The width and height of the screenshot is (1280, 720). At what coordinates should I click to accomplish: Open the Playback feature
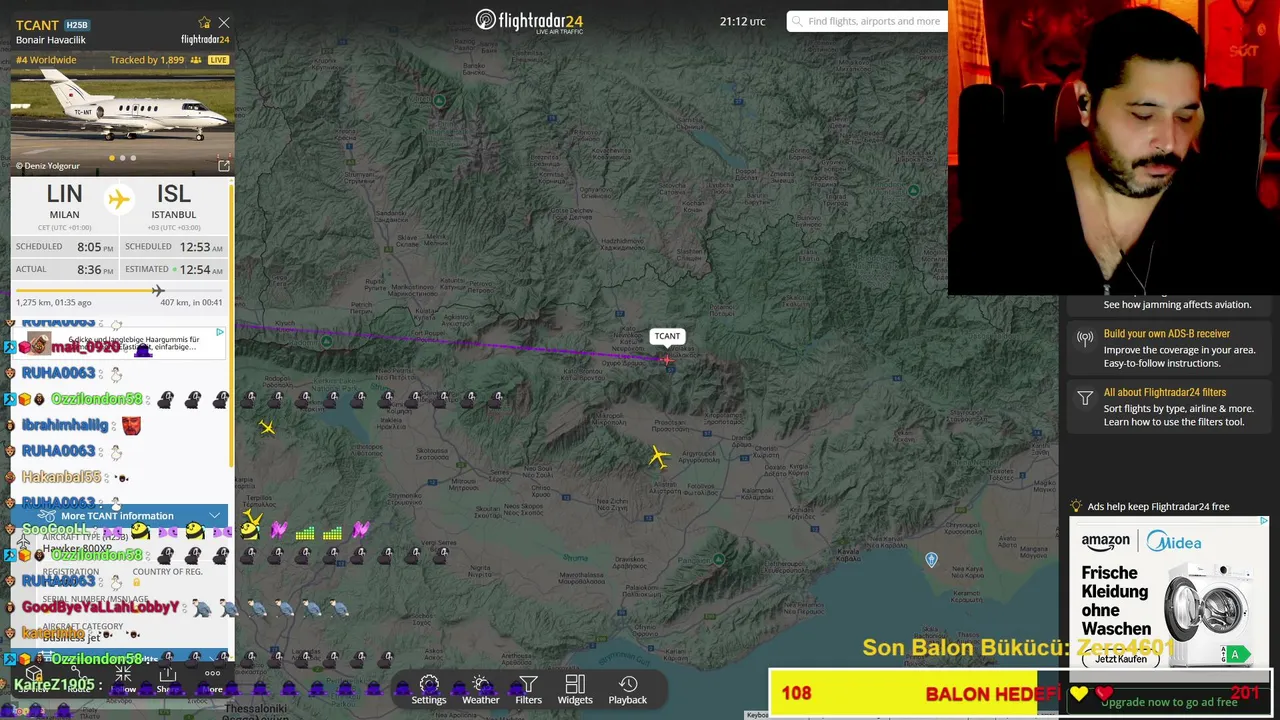pos(628,690)
